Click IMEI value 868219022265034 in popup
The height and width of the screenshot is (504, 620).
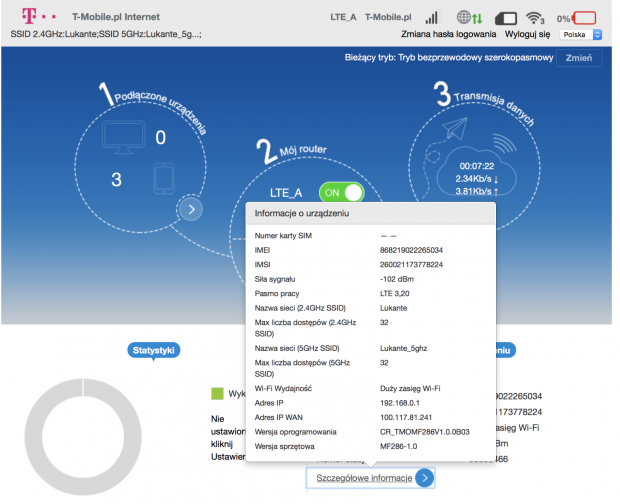[x=411, y=250]
